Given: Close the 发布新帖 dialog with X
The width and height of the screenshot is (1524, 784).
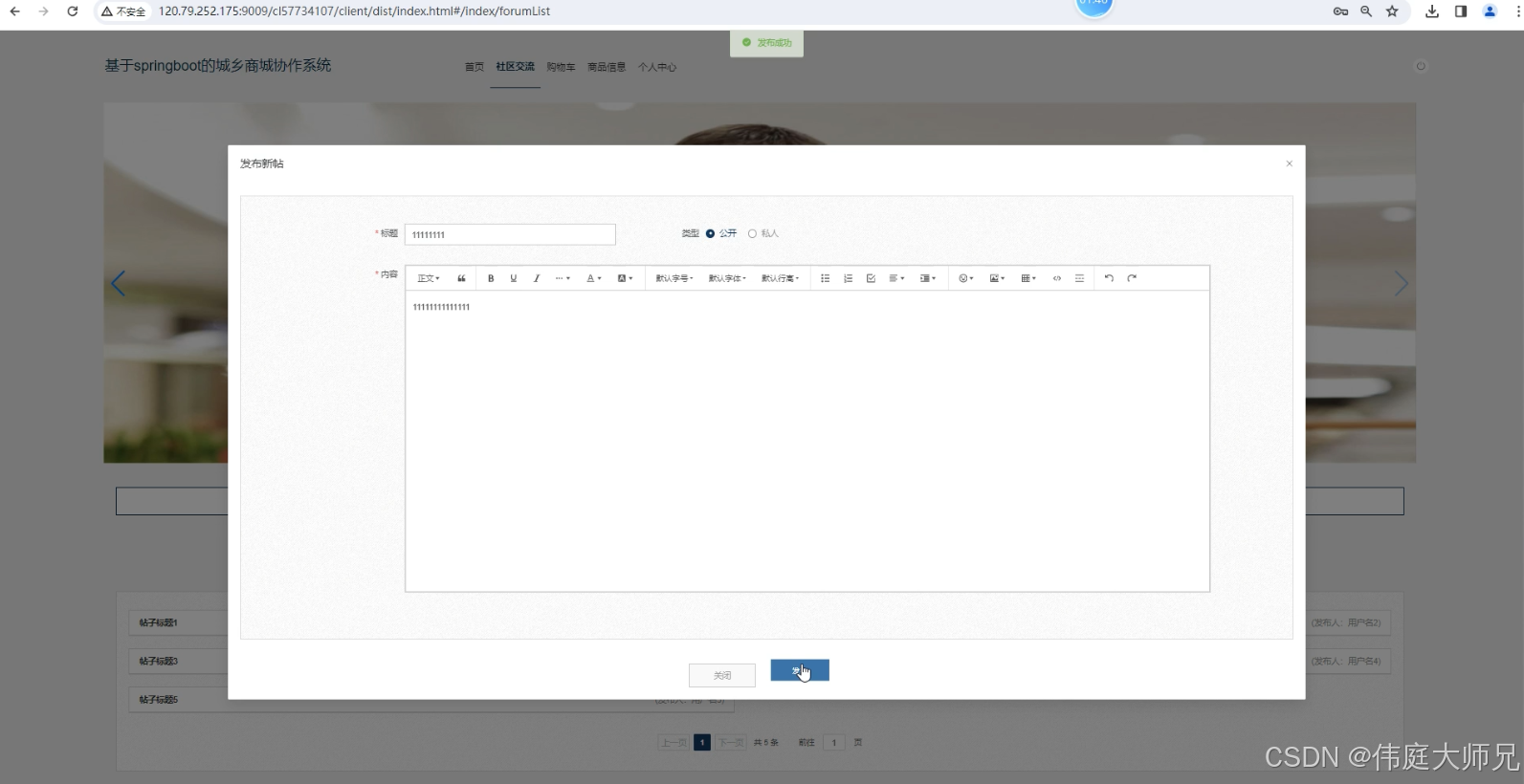Looking at the screenshot, I should click(1290, 163).
